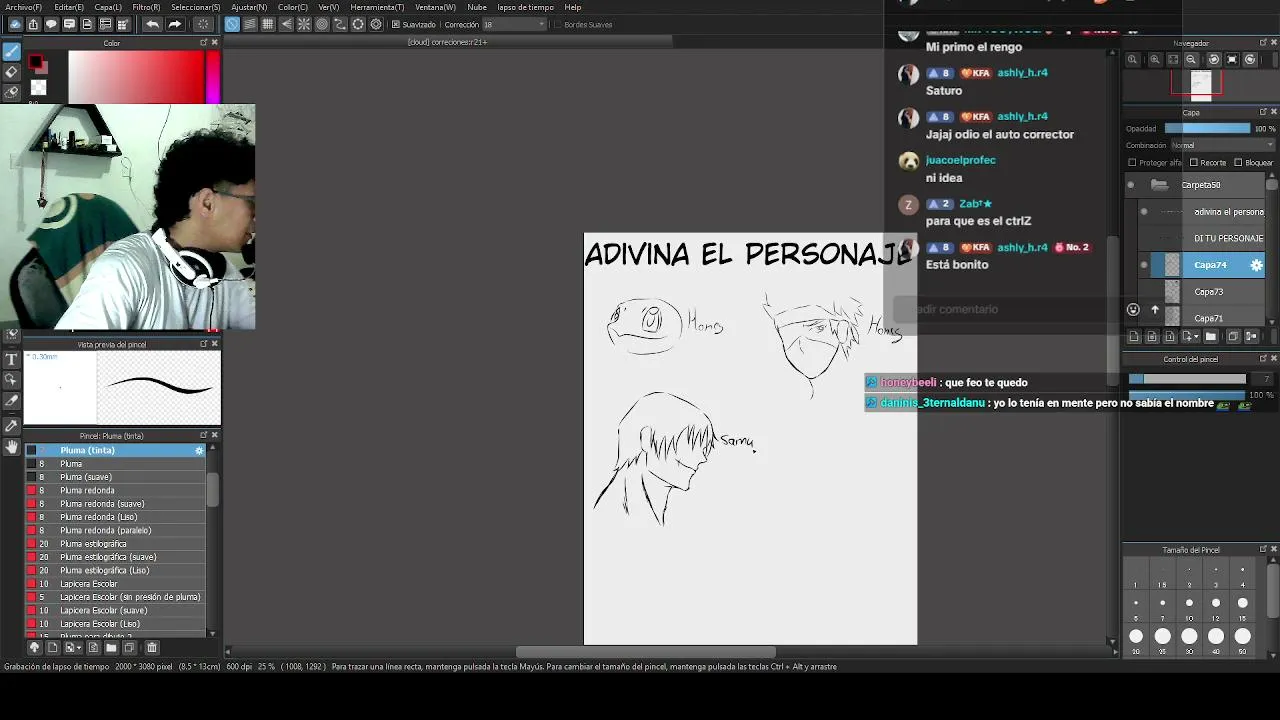
Task: Rotate canvas right in Navegador
Action: [1250, 60]
